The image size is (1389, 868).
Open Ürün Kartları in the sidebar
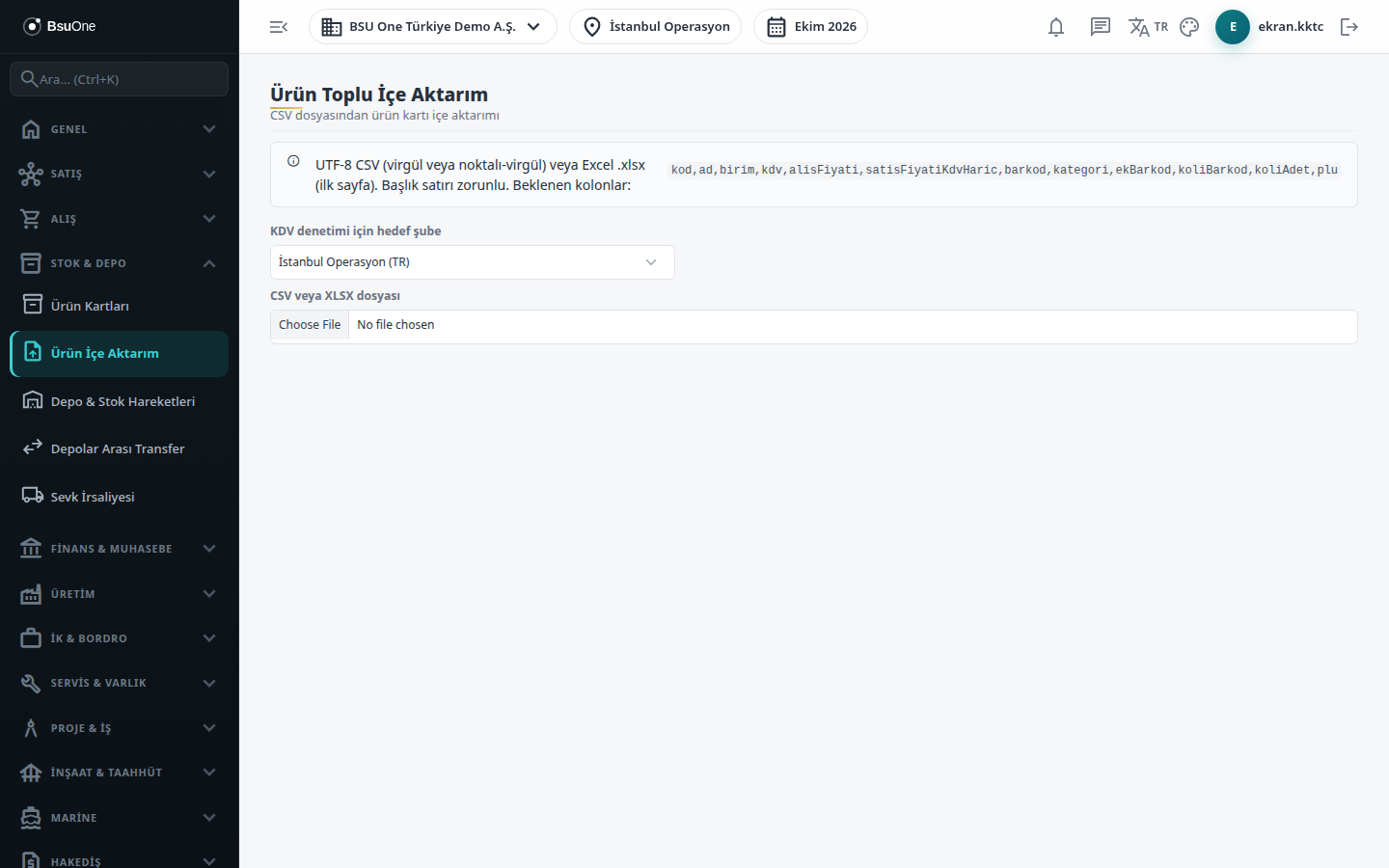(x=119, y=306)
